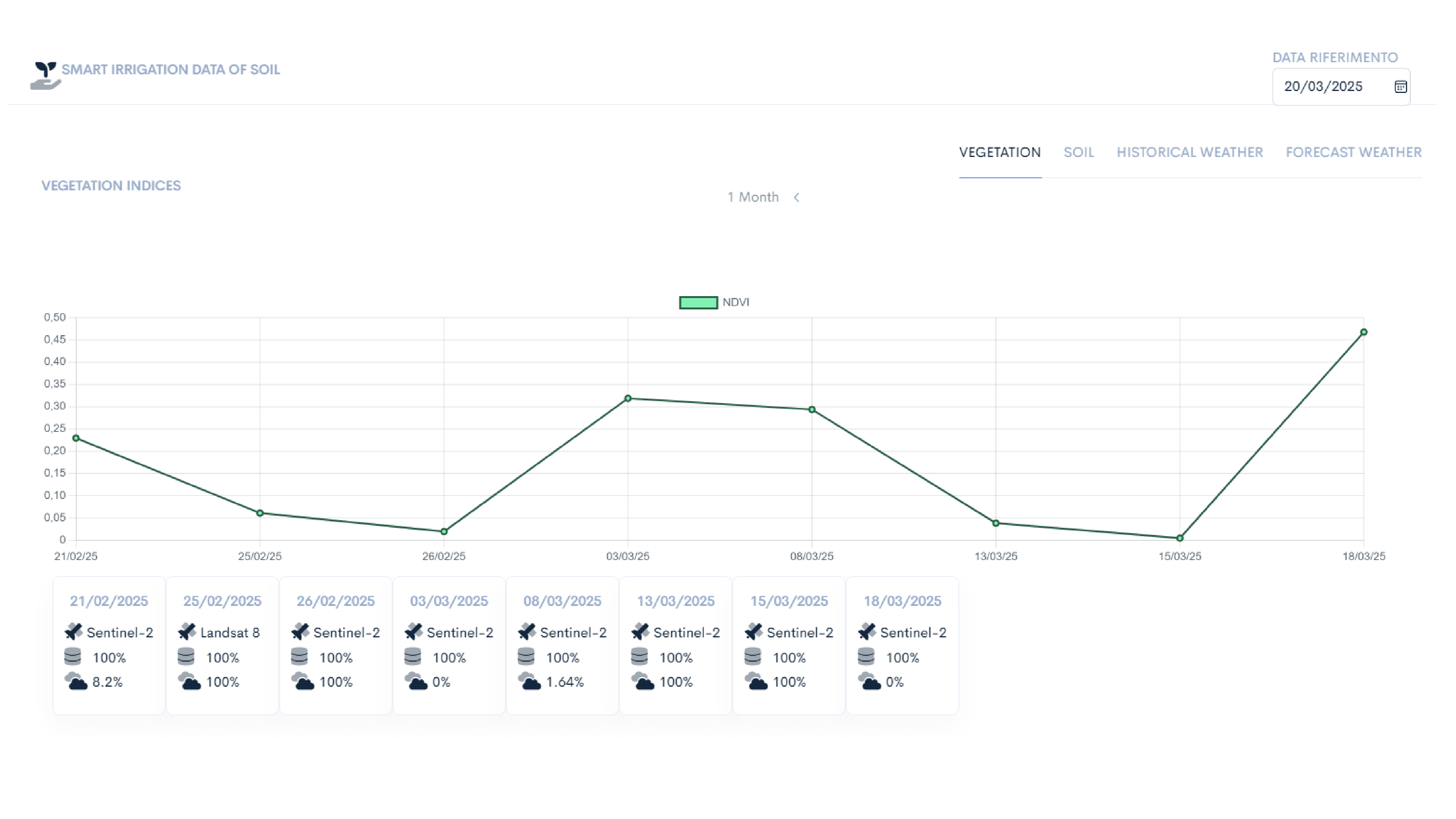Click satellite icon on 15/03/2025 card
Screen dimensions: 1456x819
(753, 631)
